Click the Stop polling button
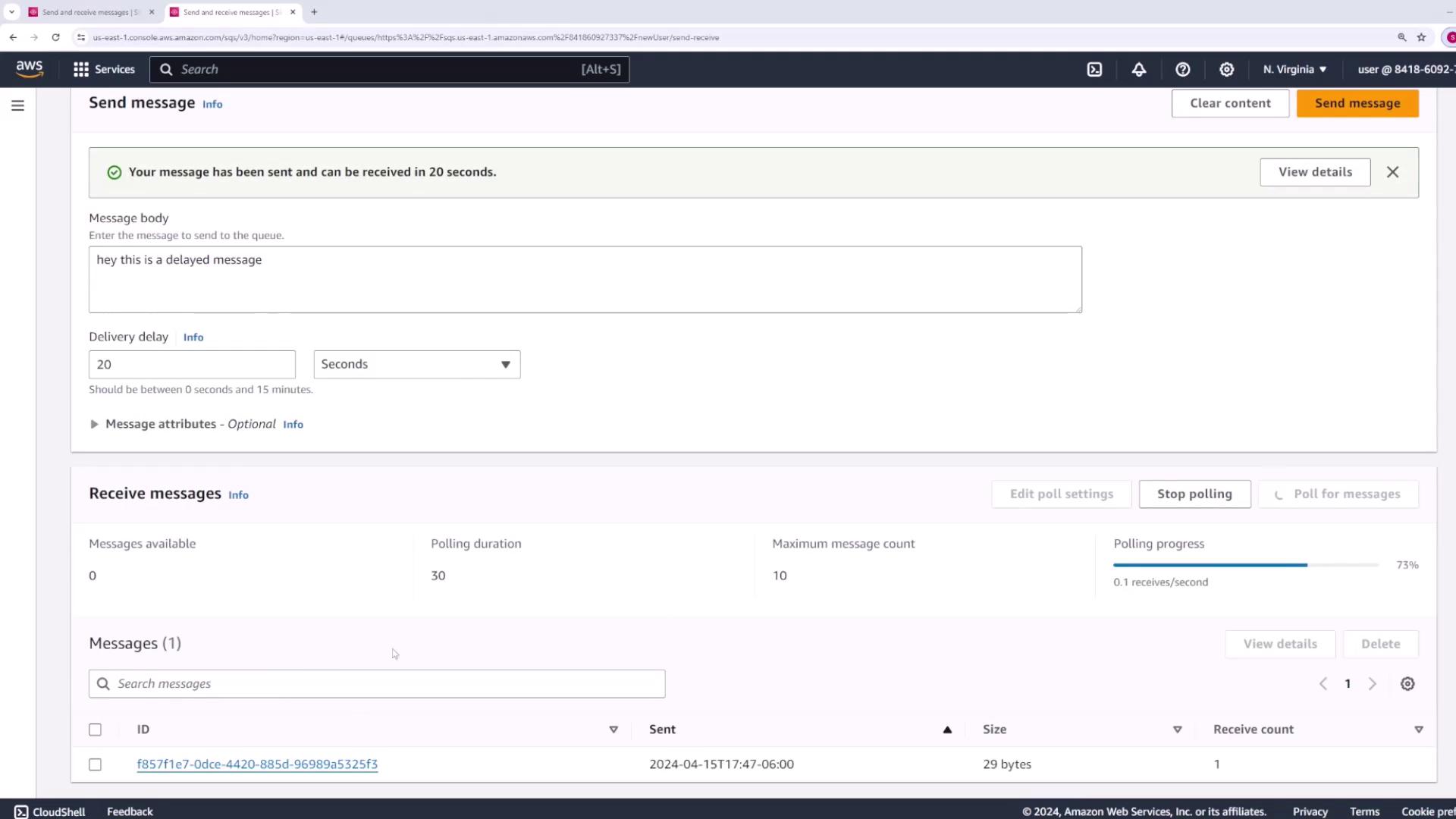1456x819 pixels. pyautogui.click(x=1194, y=494)
